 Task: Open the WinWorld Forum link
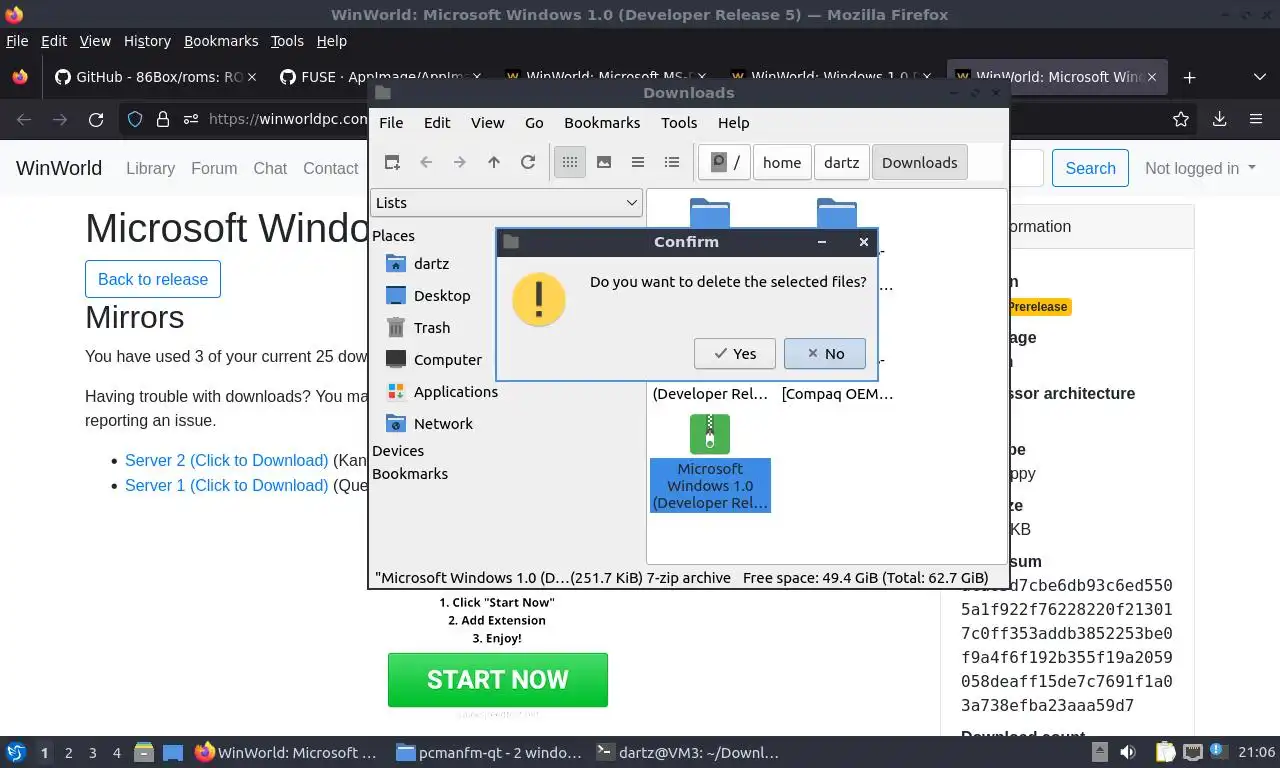[x=214, y=168]
